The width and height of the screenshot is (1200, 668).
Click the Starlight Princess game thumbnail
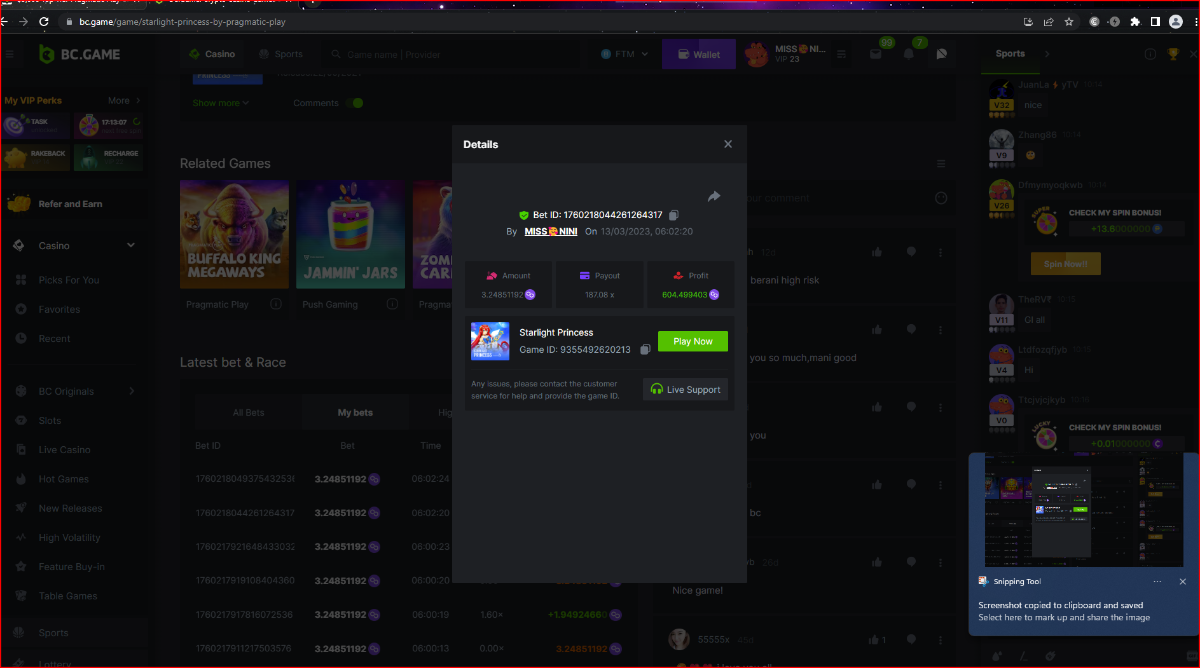[490, 341]
